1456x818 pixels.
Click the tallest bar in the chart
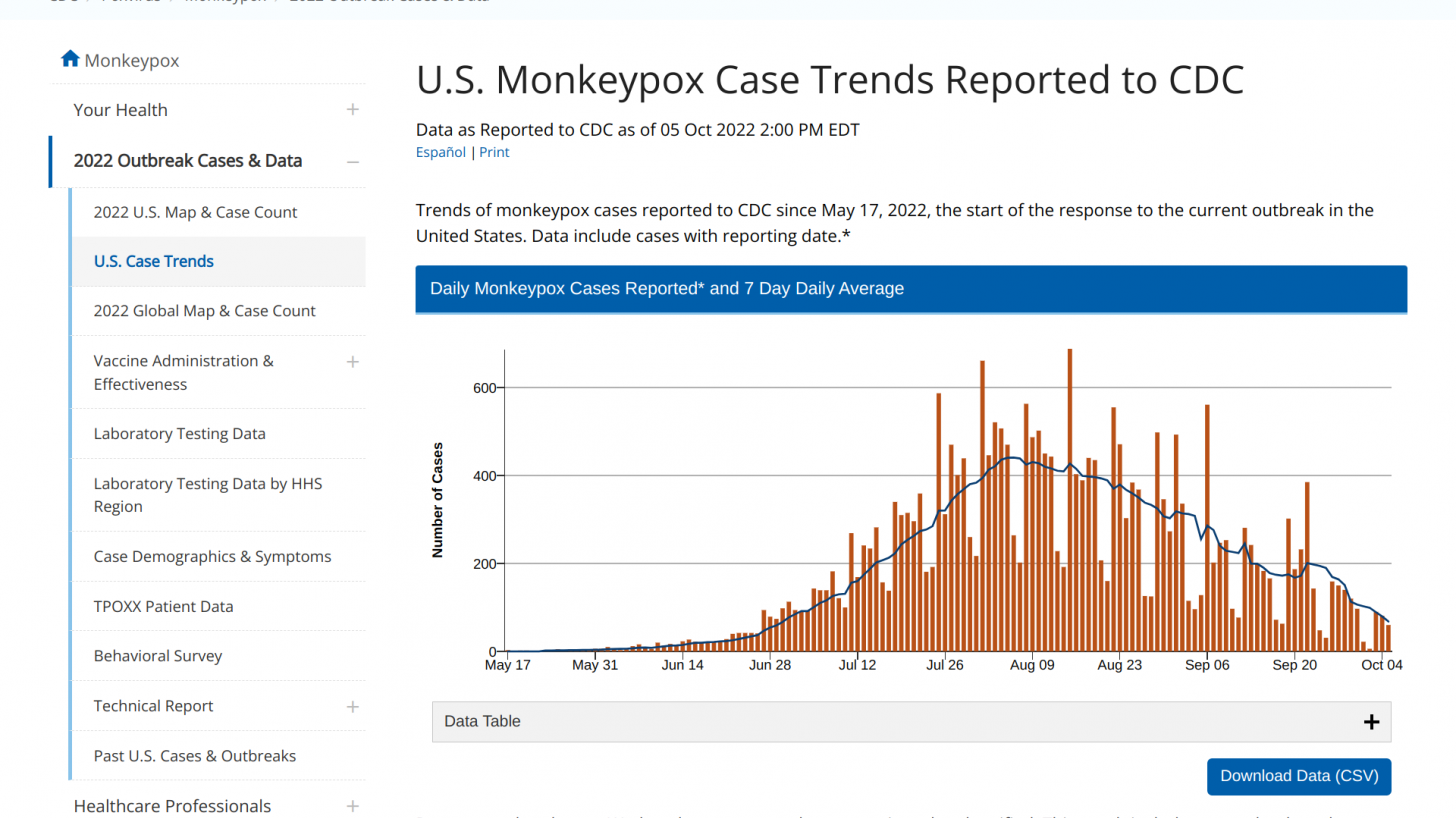1070,500
